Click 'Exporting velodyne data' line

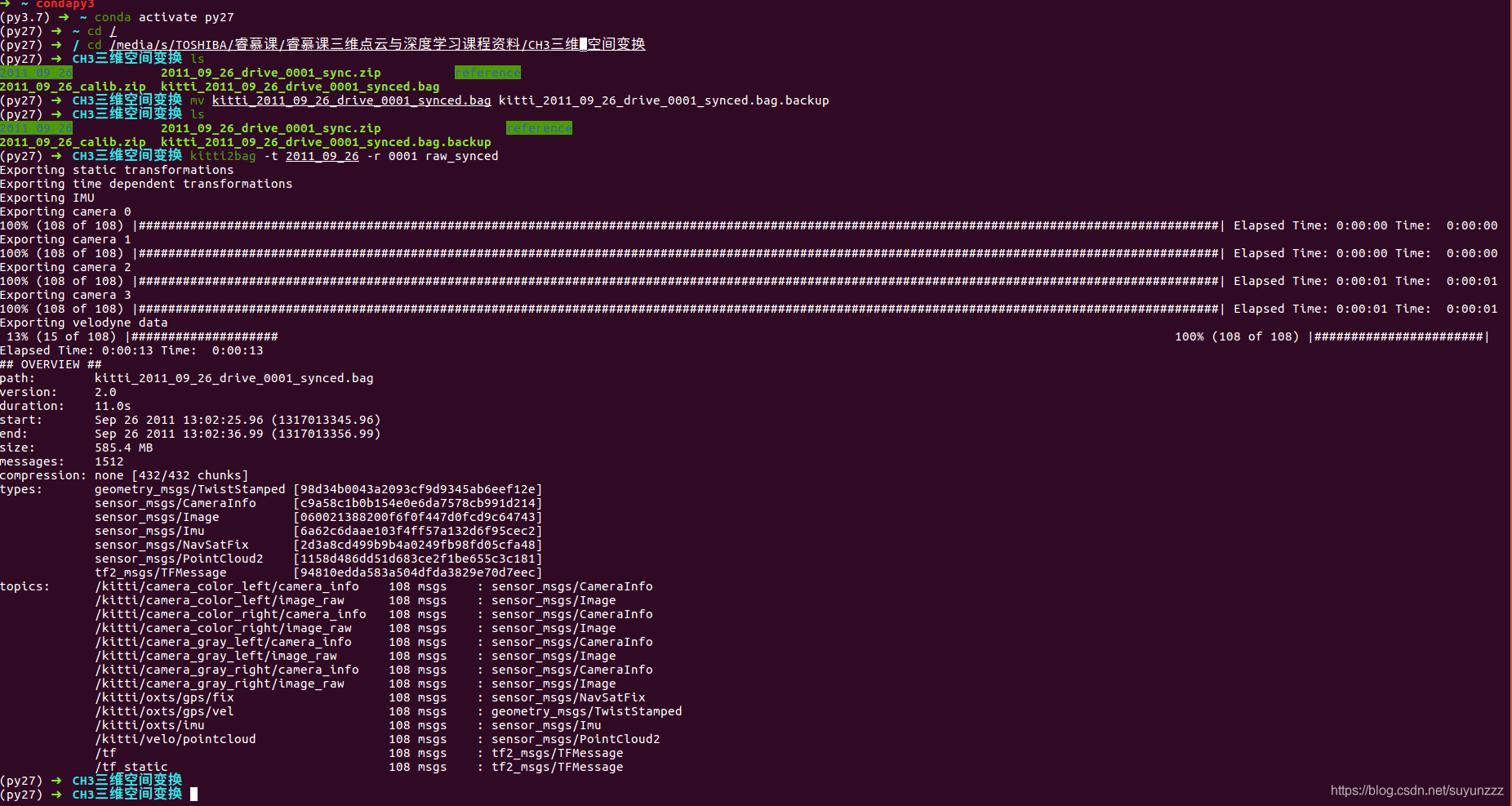pyautogui.click(x=84, y=323)
